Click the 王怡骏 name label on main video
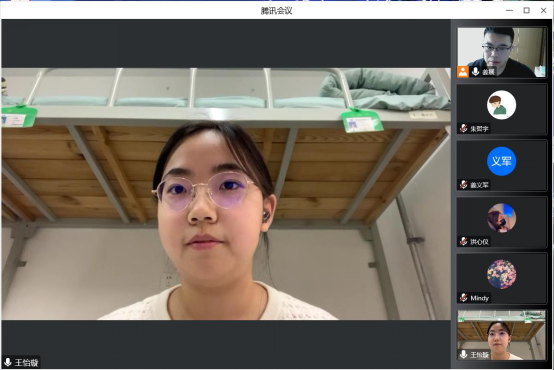554x370 pixels. tap(26, 362)
